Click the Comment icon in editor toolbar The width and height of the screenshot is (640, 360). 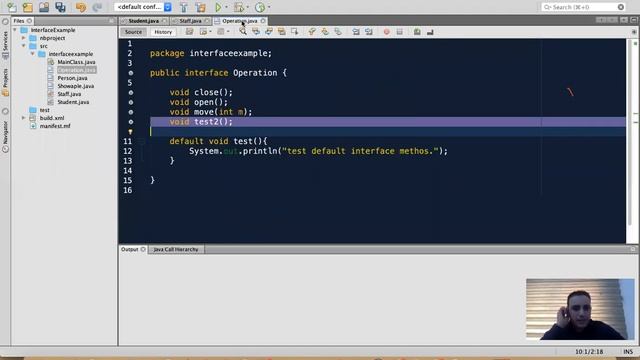[x=417, y=31]
